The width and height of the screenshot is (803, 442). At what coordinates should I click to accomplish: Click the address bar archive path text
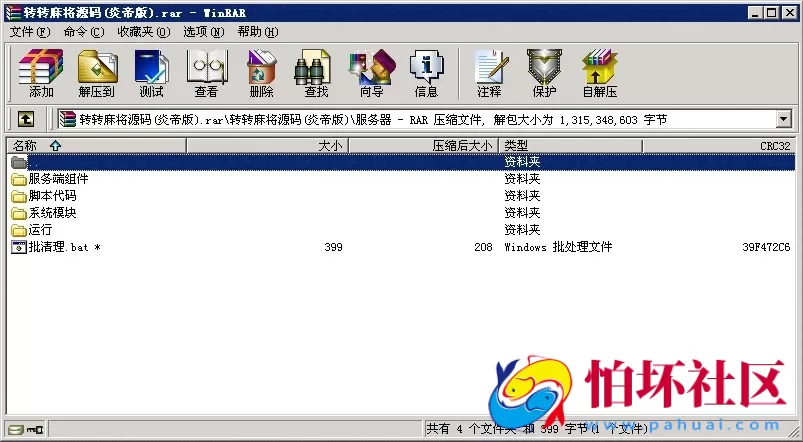(x=373, y=120)
